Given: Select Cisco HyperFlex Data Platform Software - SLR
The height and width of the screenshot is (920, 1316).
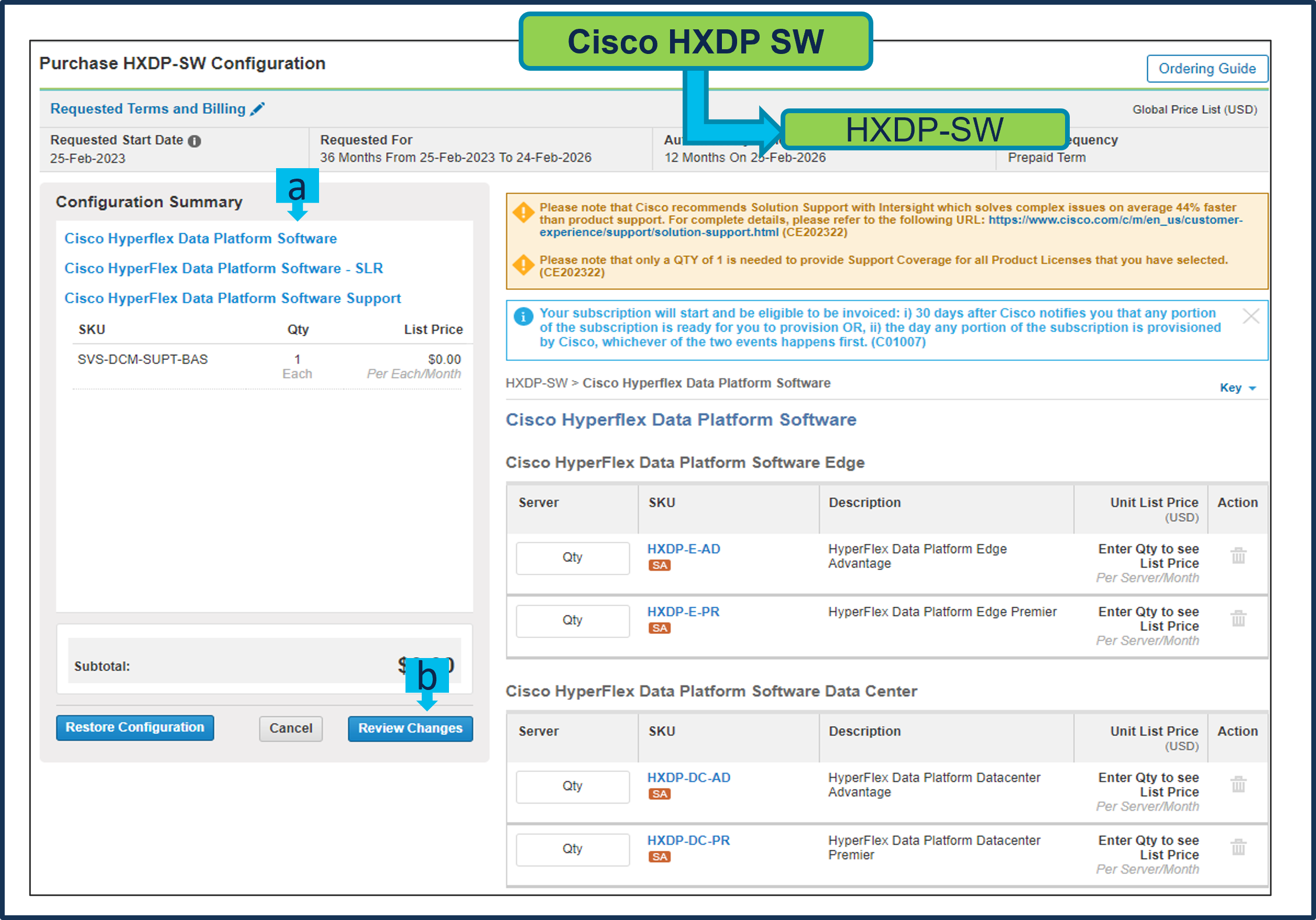Looking at the screenshot, I should coord(224,268).
